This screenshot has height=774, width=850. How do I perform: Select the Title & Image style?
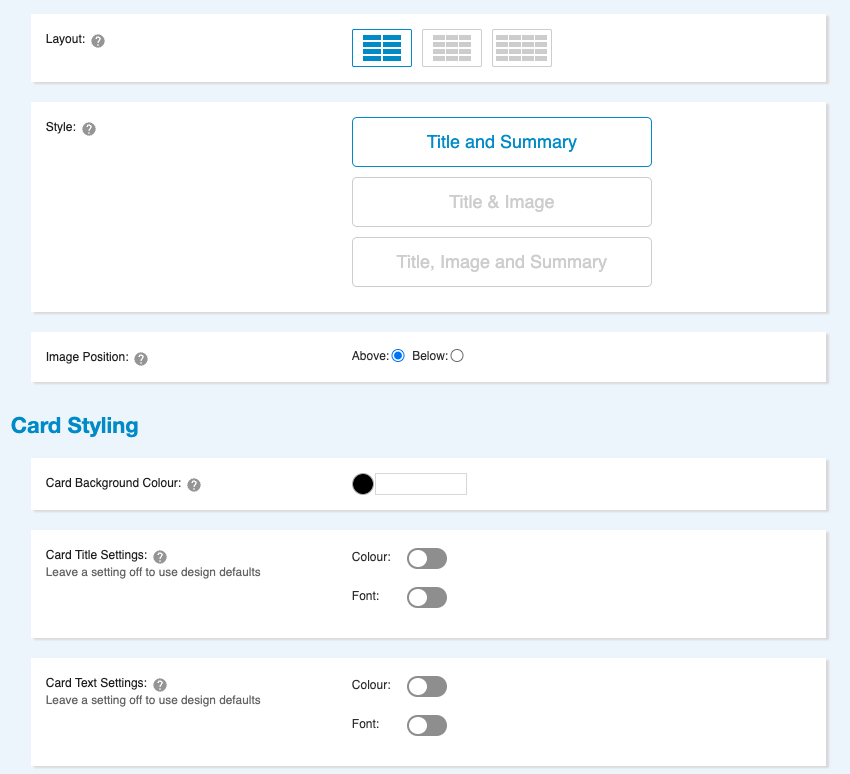[x=501, y=202]
